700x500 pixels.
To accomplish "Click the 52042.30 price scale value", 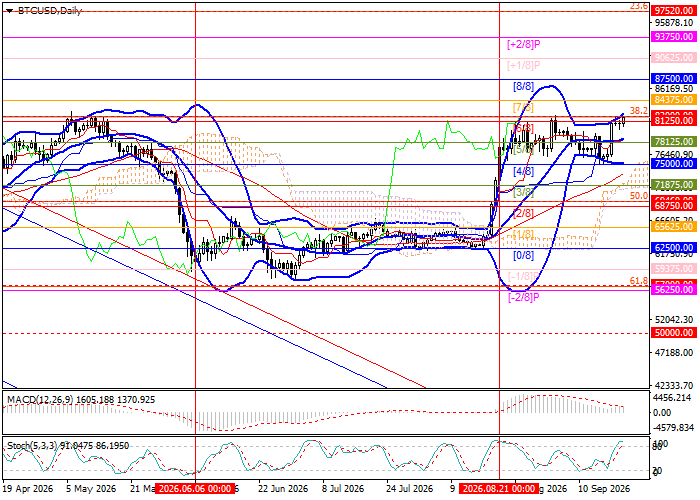I will (674, 320).
